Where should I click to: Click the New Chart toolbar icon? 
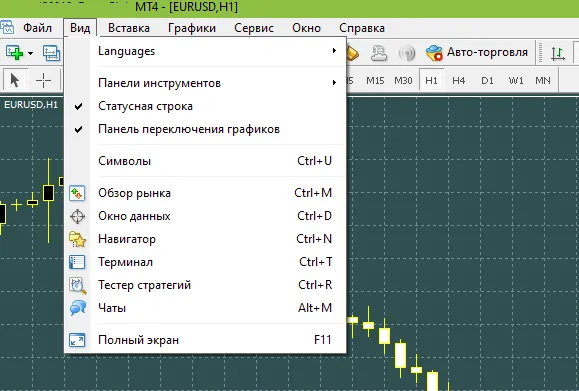[14, 53]
